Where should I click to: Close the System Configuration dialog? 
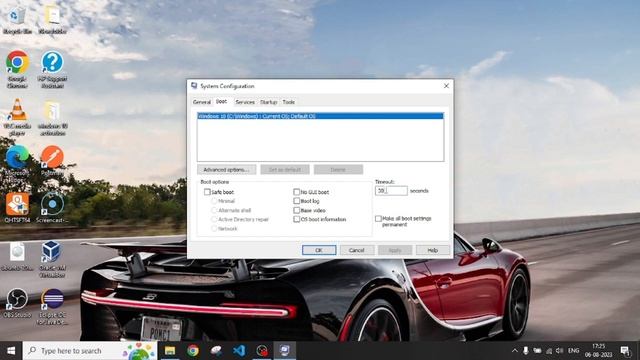pyautogui.click(x=446, y=86)
